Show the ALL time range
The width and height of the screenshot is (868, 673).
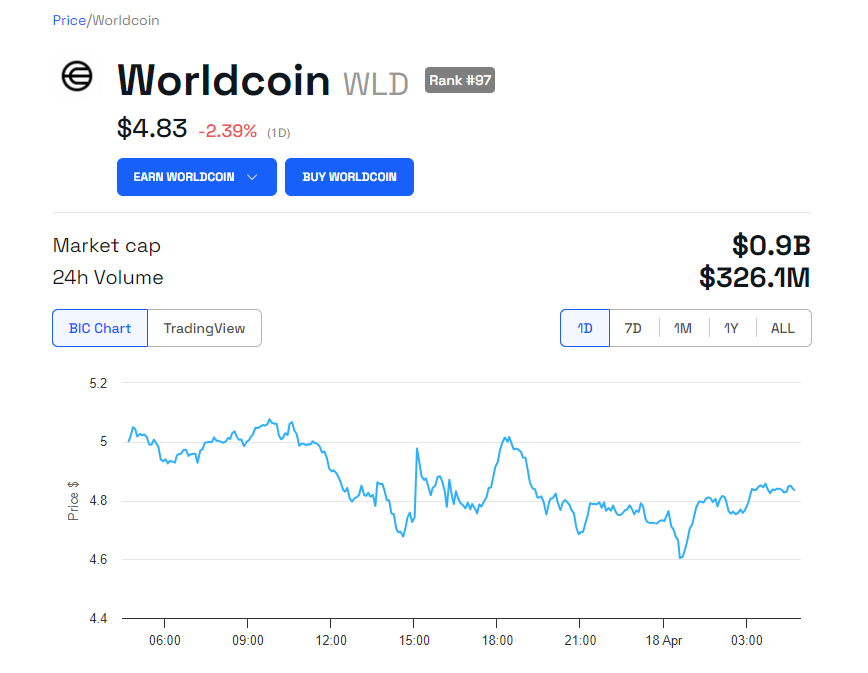tap(783, 328)
